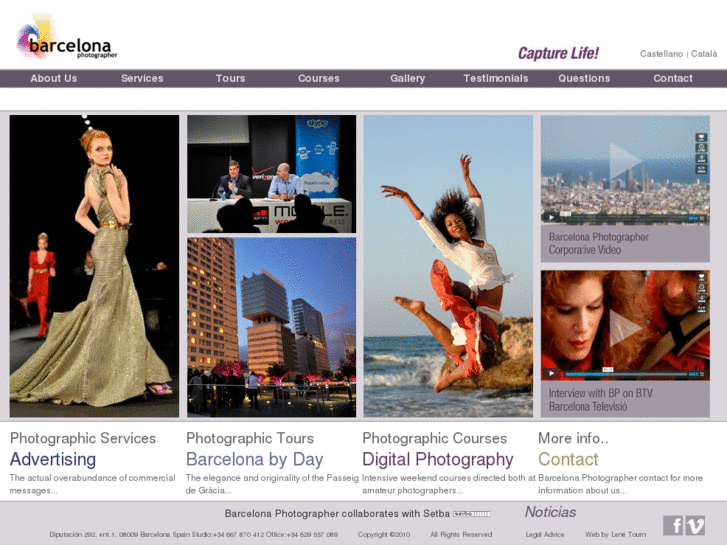Open the Testimonials menu
Image resolution: width=727 pixels, height=545 pixels.
(x=496, y=78)
